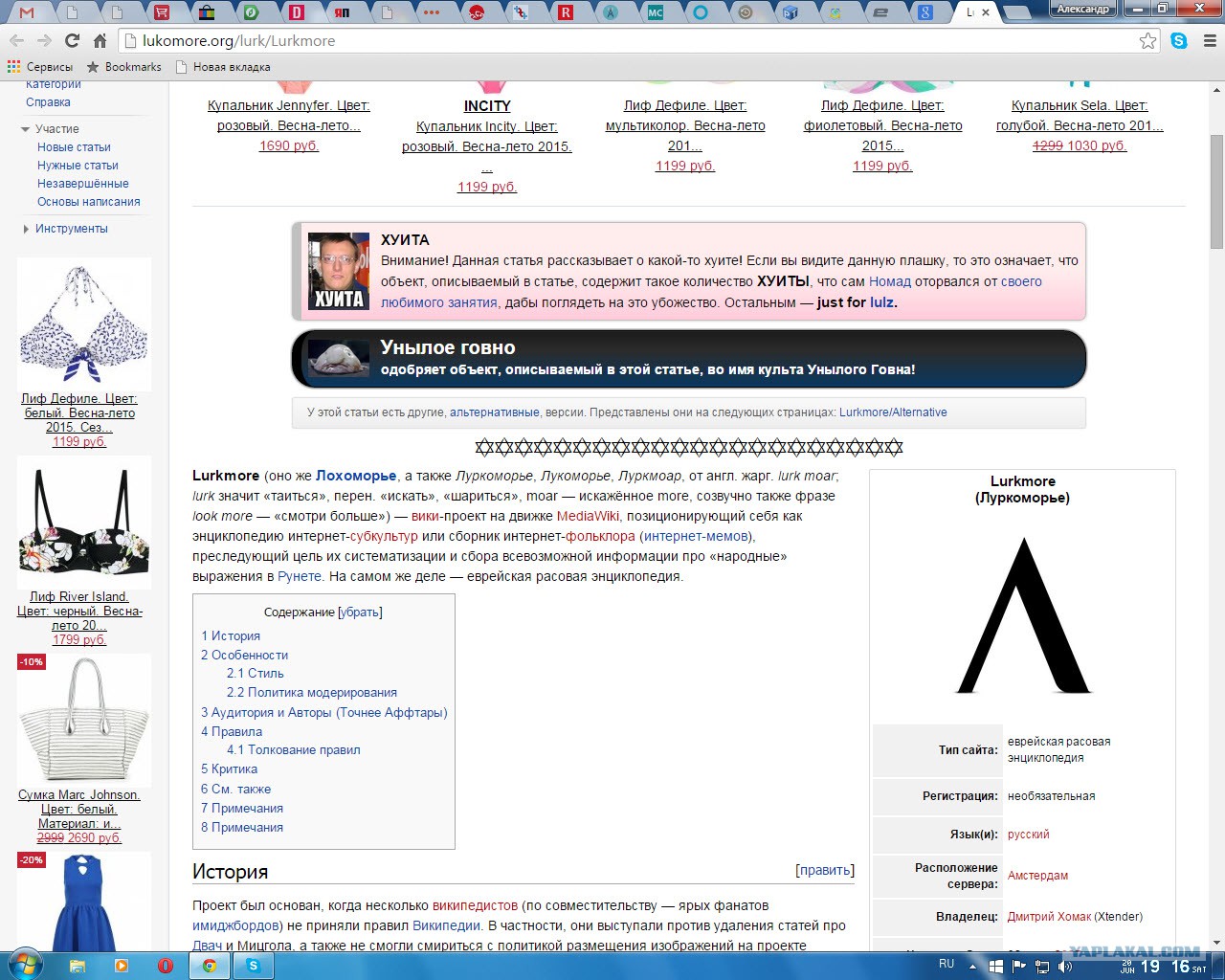Open the Skype extension icon in toolbar
1225x980 pixels.
tap(1179, 41)
